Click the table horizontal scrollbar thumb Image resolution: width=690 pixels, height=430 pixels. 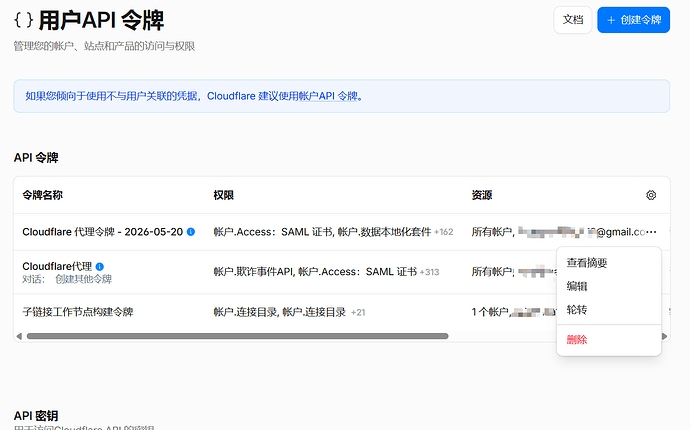pos(238,336)
